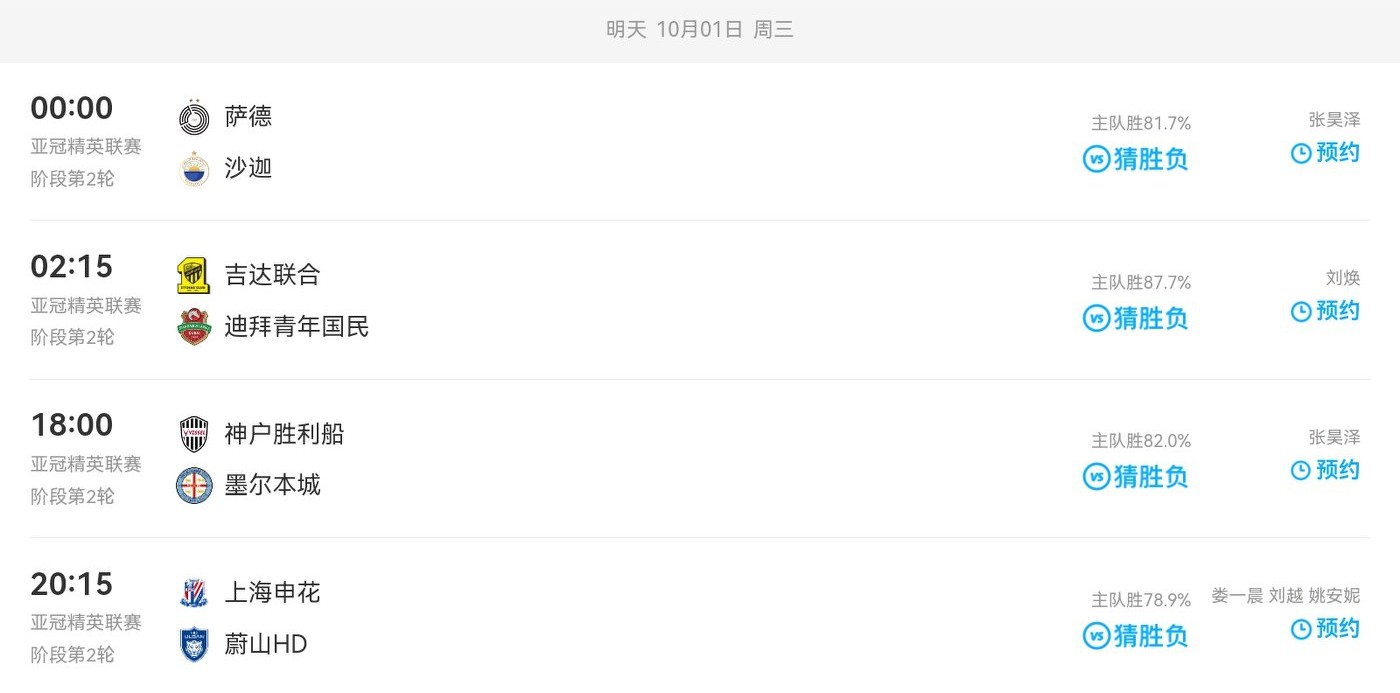Open 猜胜负 for Shanghai Shenhua vs Ulsan

(x=1136, y=636)
